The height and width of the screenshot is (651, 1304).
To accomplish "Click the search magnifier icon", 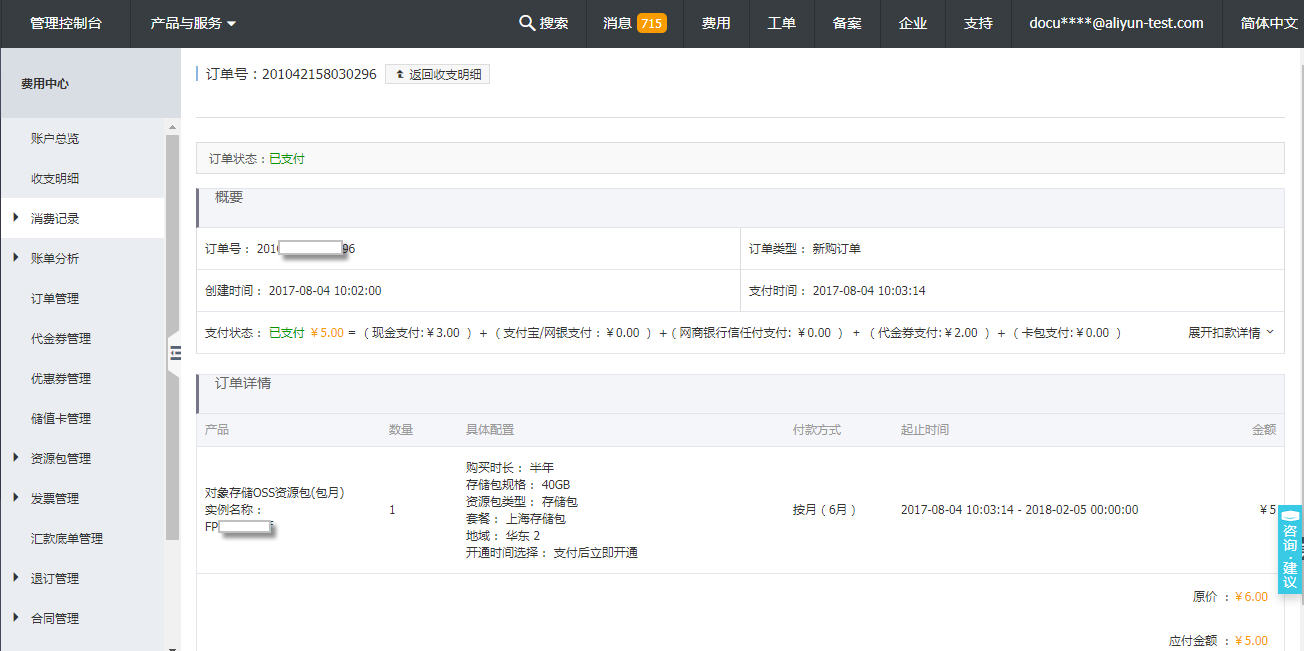I will coord(527,23).
